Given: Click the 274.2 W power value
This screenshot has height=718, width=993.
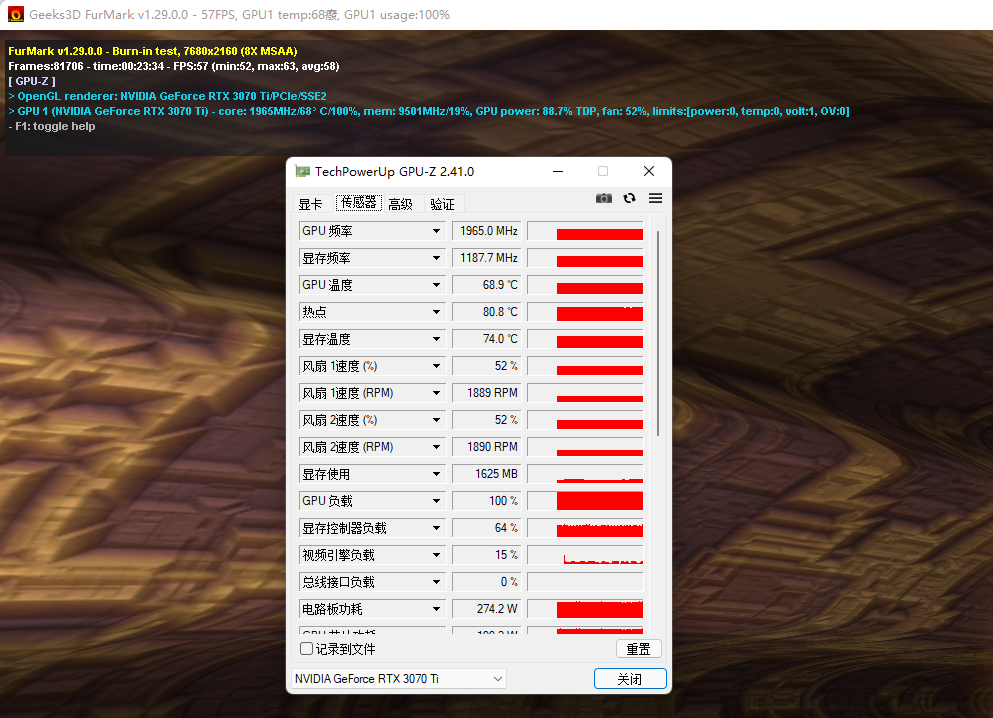Looking at the screenshot, I should pyautogui.click(x=486, y=609).
